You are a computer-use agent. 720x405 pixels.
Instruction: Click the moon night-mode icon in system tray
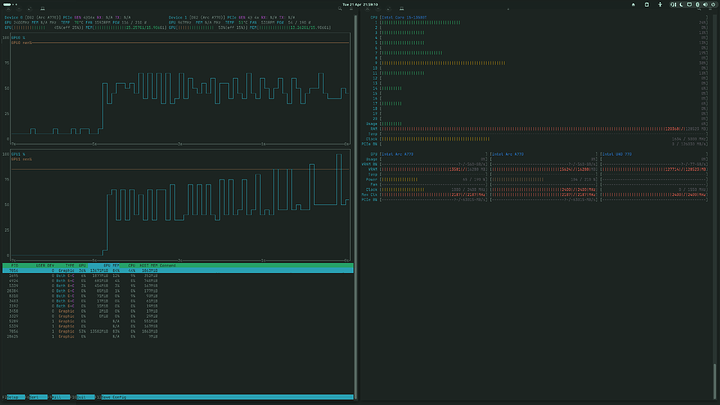[681, 5]
